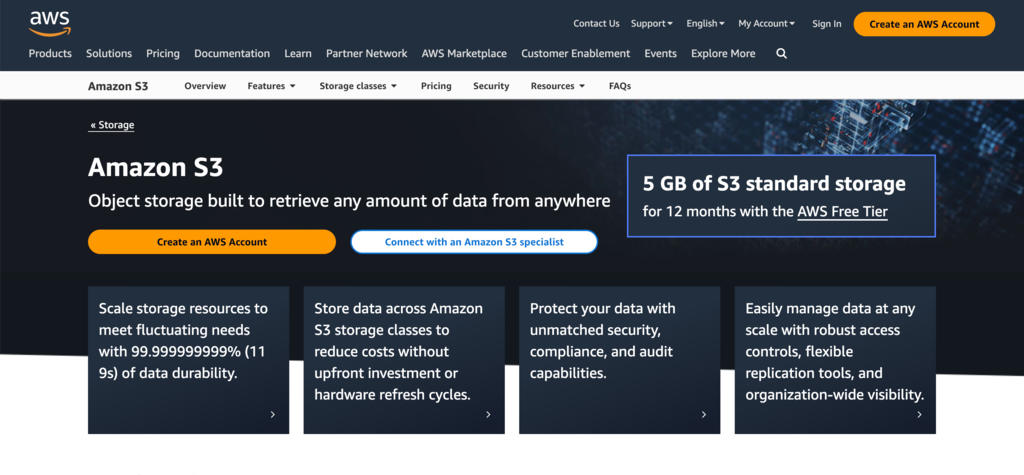The image size is (1024, 475).
Task: Click the orange Create an AWS Account hero button
Action: point(212,242)
